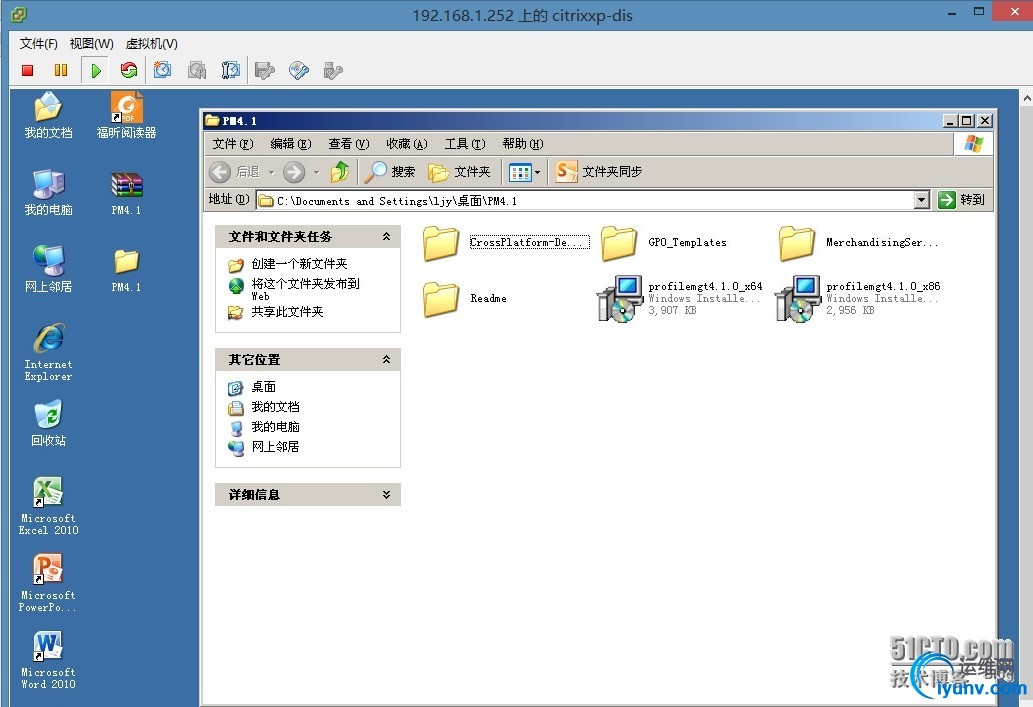Select Microsoft Excel 2010 shortcut

pos(48,506)
